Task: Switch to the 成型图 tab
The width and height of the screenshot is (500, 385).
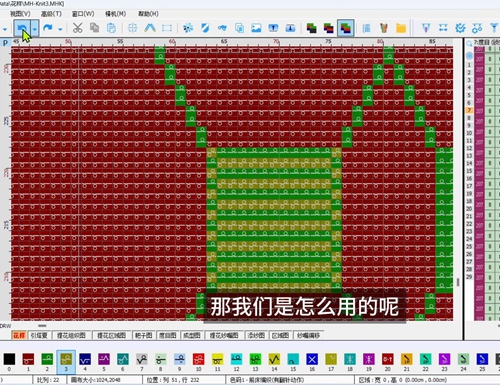Action: pos(191,335)
